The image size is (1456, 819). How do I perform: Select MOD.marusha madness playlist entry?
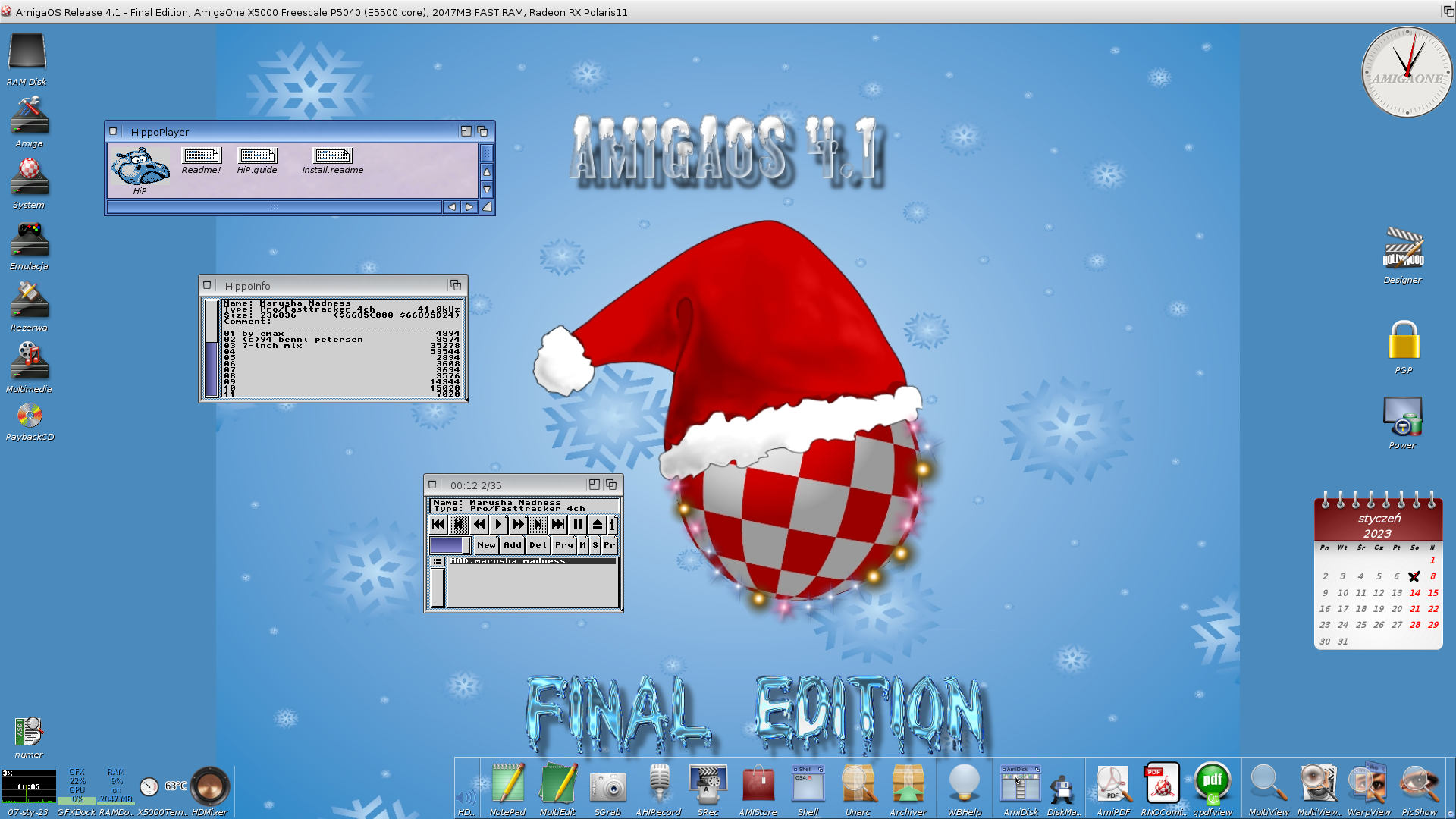pyautogui.click(x=532, y=561)
